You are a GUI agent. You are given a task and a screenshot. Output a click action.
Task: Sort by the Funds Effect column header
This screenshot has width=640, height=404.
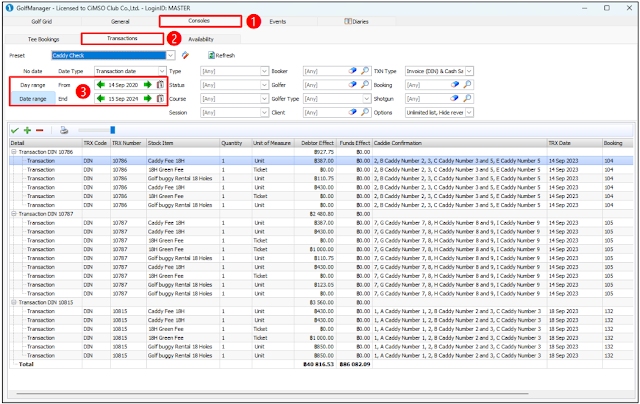(354, 143)
